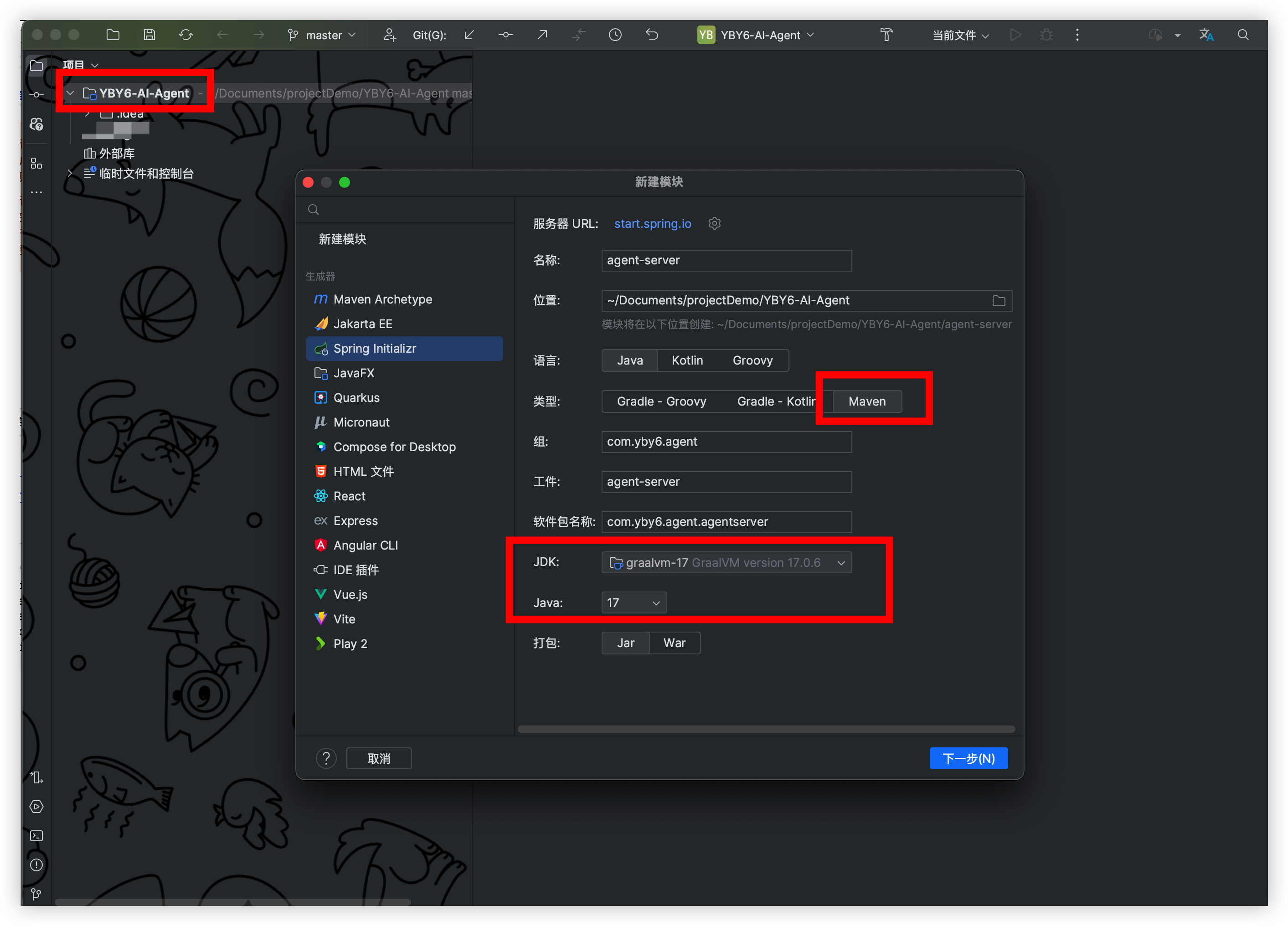Expand the .idea folder node

click(88, 113)
